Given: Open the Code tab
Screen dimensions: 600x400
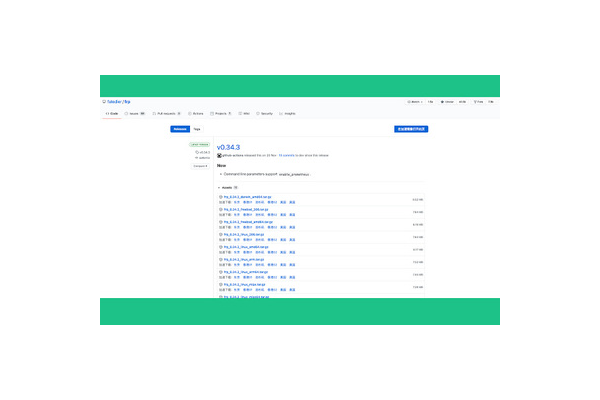Looking at the screenshot, I should 112,113.
